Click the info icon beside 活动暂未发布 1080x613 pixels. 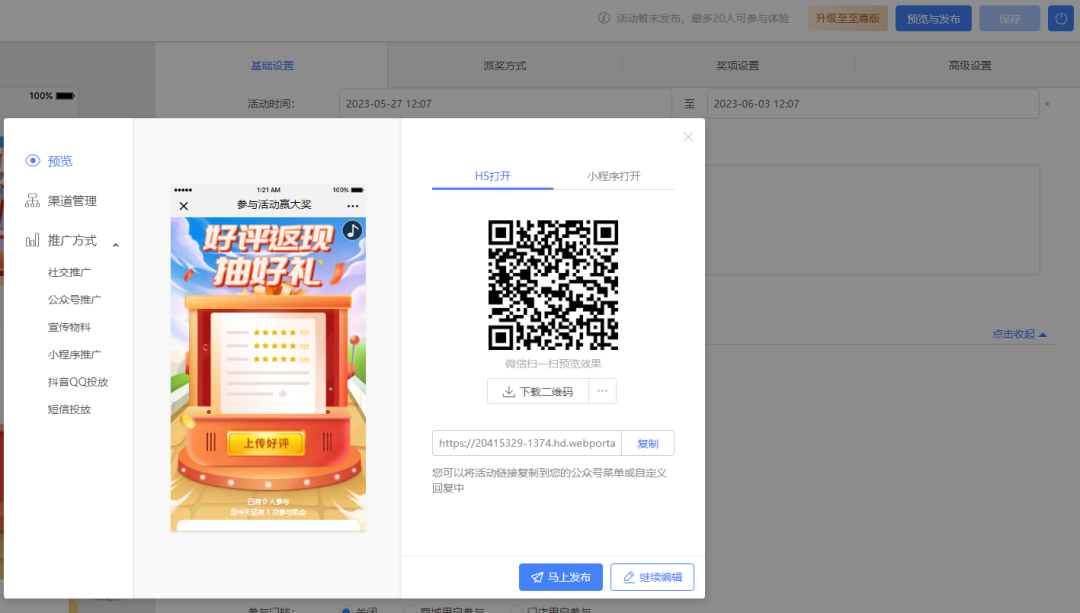604,19
